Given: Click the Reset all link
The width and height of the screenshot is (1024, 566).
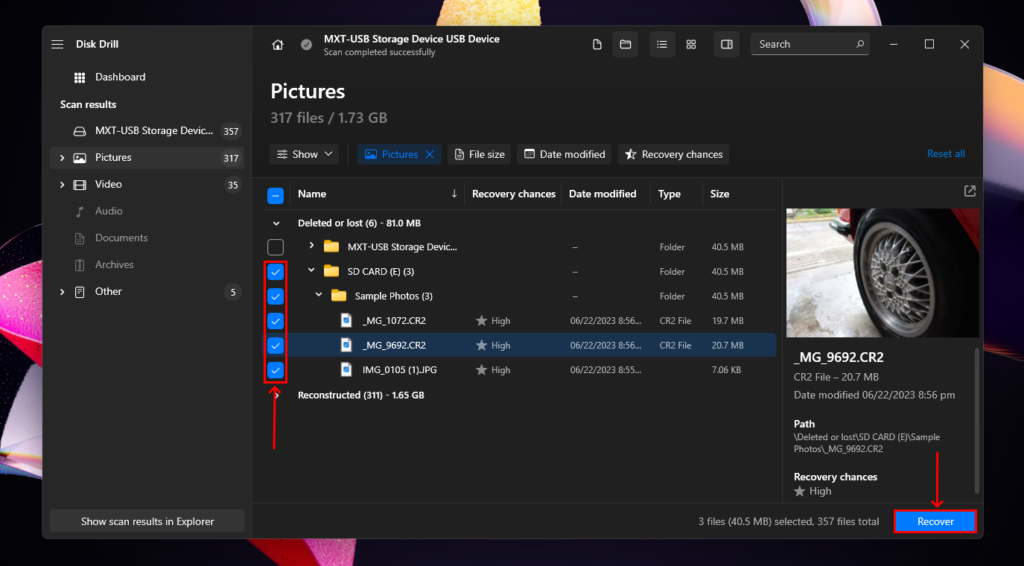Looking at the screenshot, I should [945, 154].
